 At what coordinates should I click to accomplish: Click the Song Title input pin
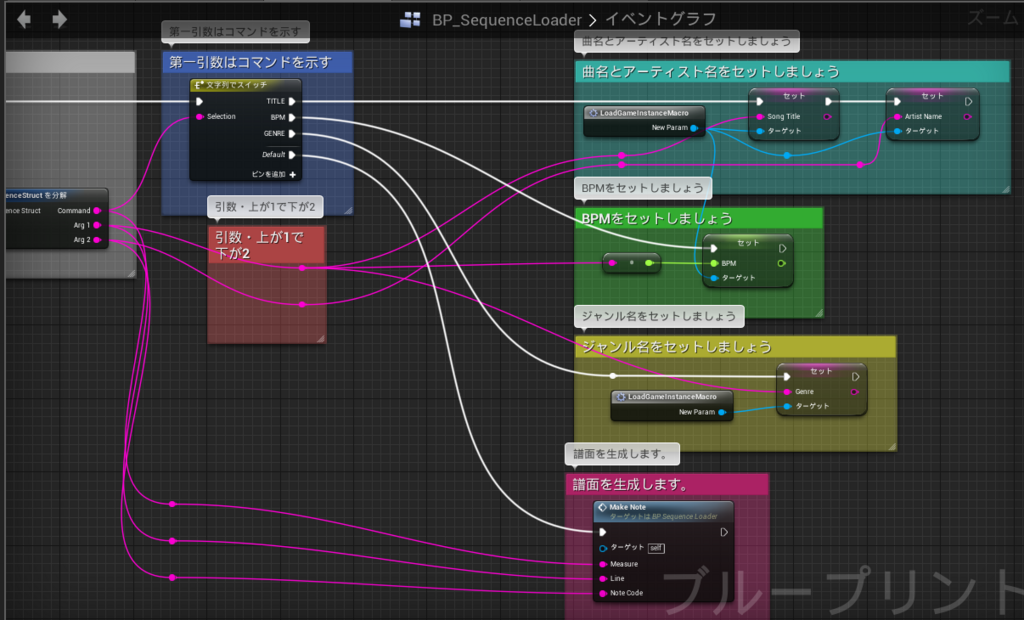[760, 117]
